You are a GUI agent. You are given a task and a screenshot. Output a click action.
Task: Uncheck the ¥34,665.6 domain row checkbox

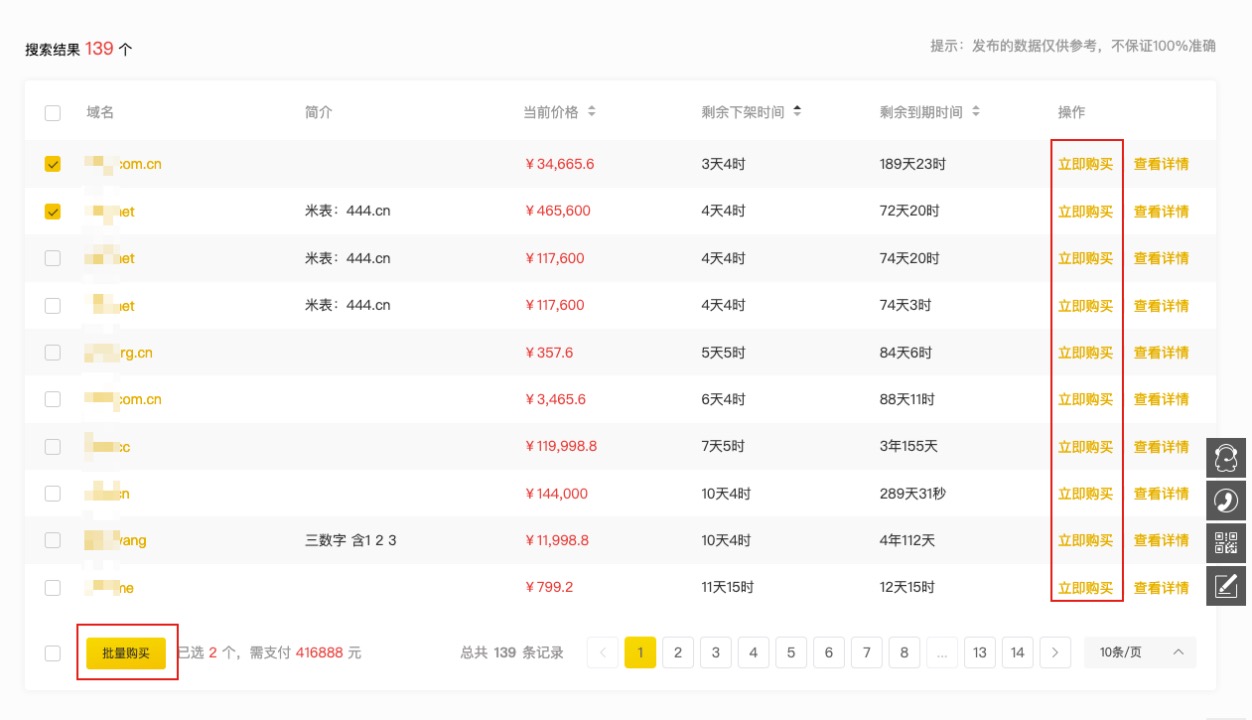click(x=53, y=164)
